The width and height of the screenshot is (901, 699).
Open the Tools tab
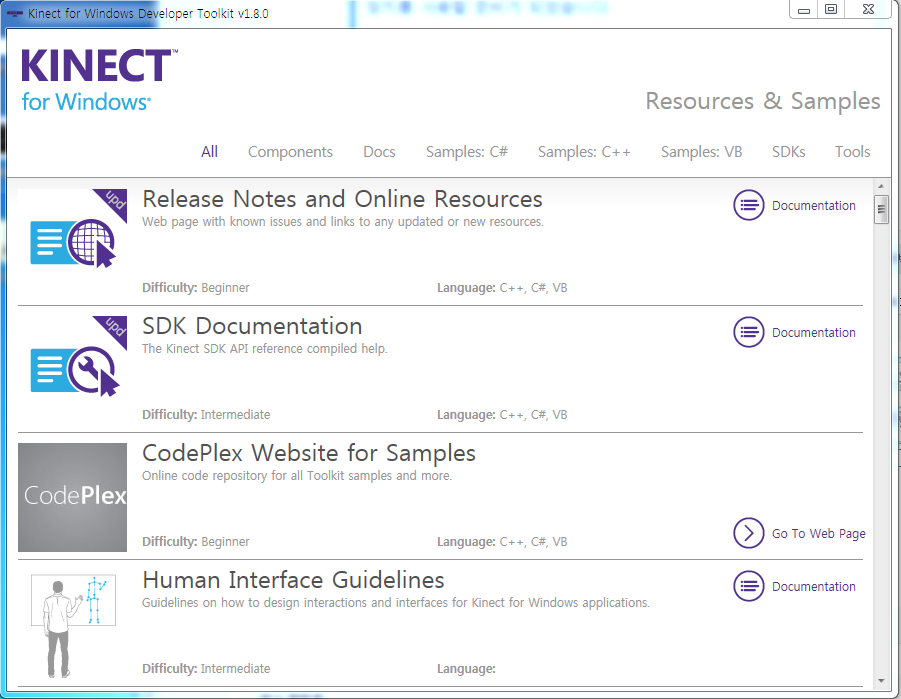point(852,152)
